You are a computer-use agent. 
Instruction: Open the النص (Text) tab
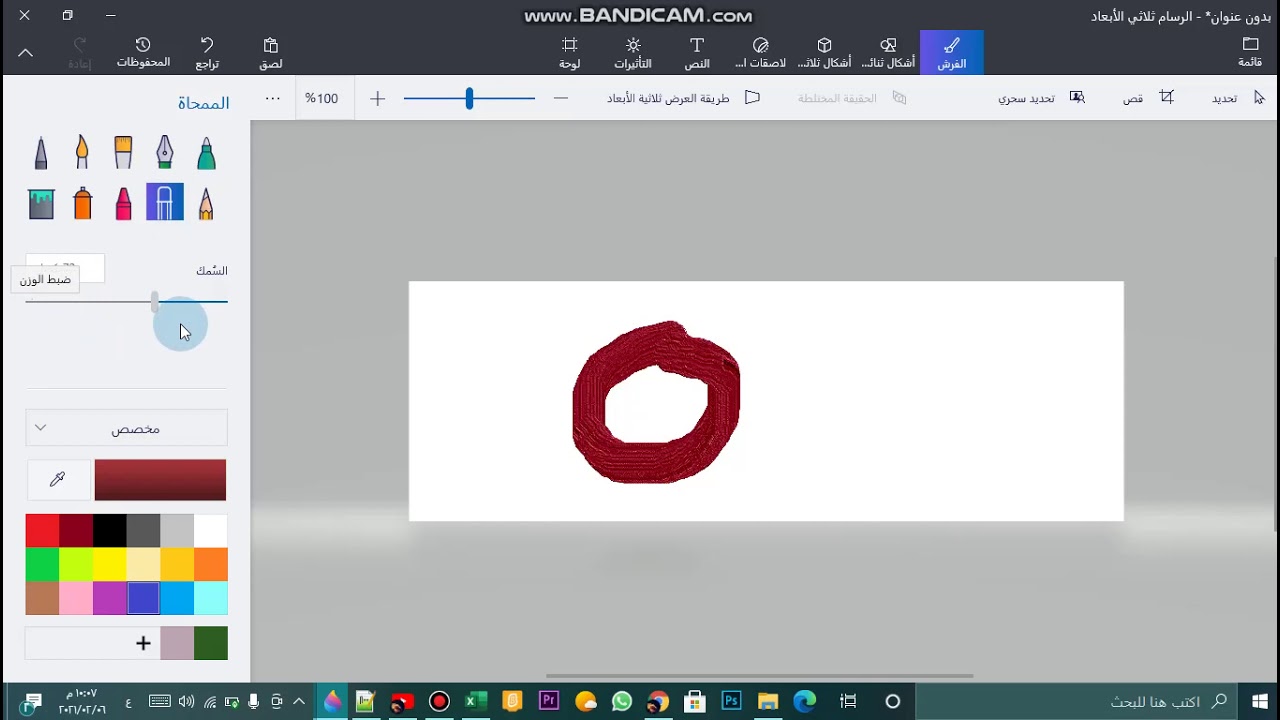[x=697, y=53]
